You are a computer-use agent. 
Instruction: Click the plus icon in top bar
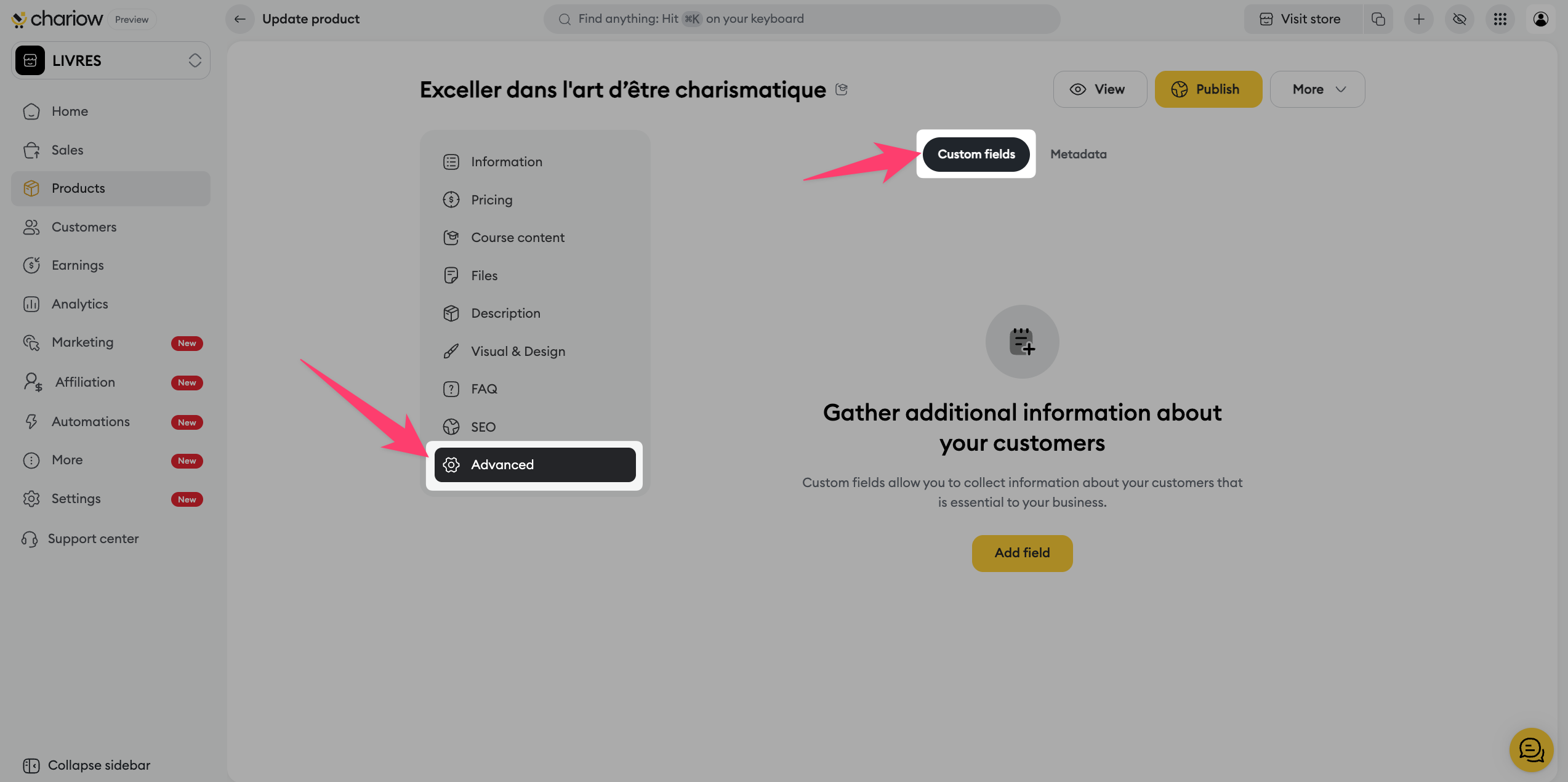coord(1418,19)
